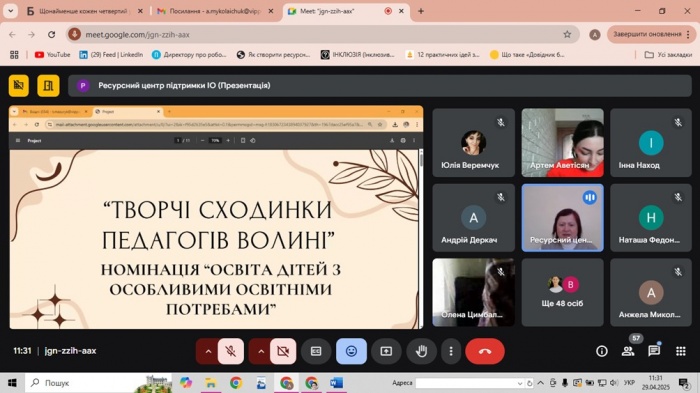This screenshot has height=393, width=700.
Task: Open 'Усі закладки' folder
Action: coord(668,54)
